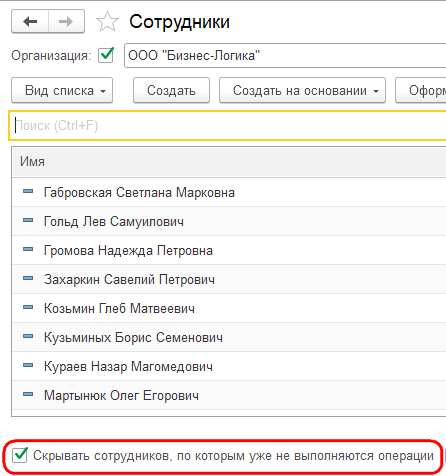Click the row icon beside Громова Надежда Петровна
446x476 pixels.
(x=28, y=249)
